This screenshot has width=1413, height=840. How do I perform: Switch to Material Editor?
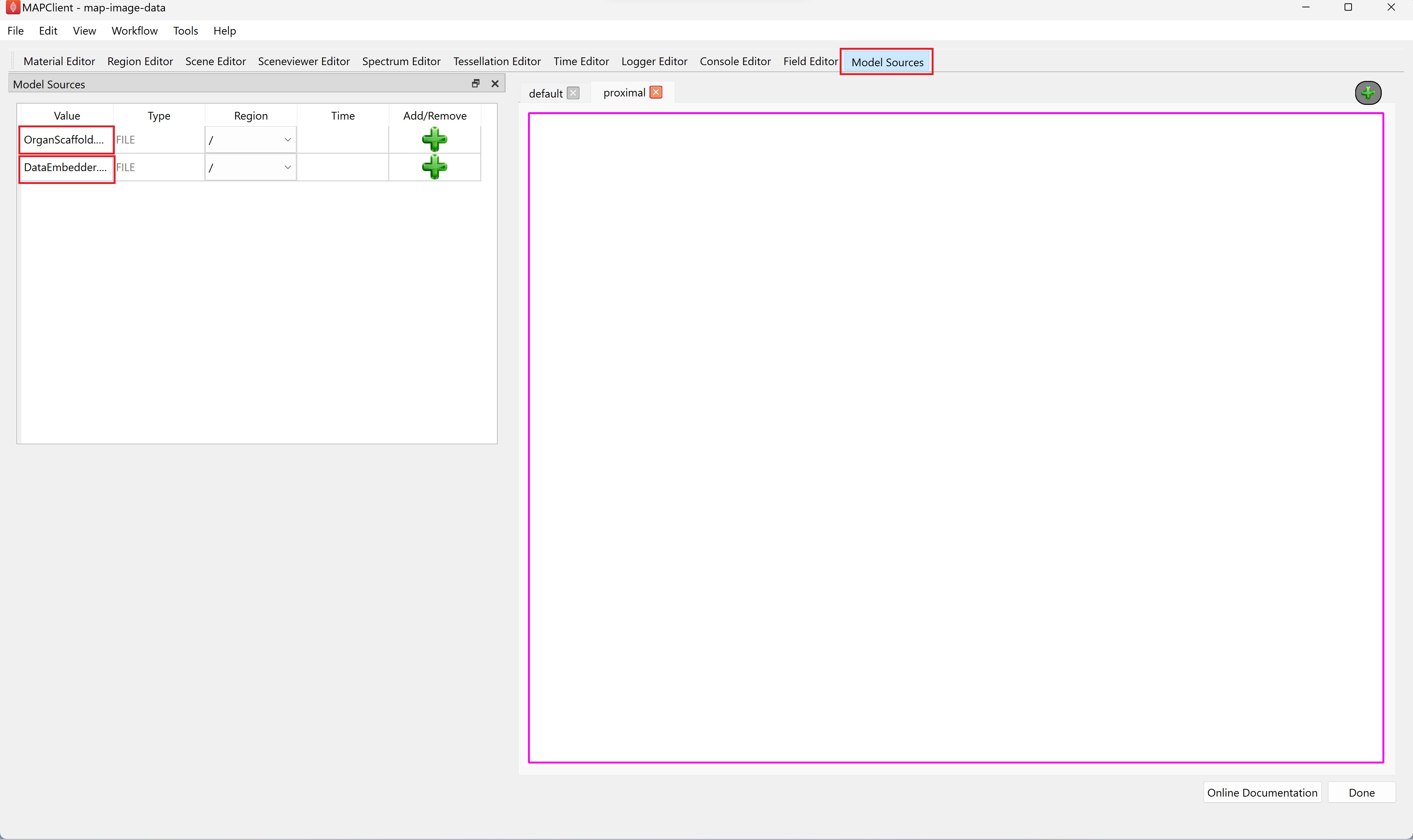(x=59, y=61)
